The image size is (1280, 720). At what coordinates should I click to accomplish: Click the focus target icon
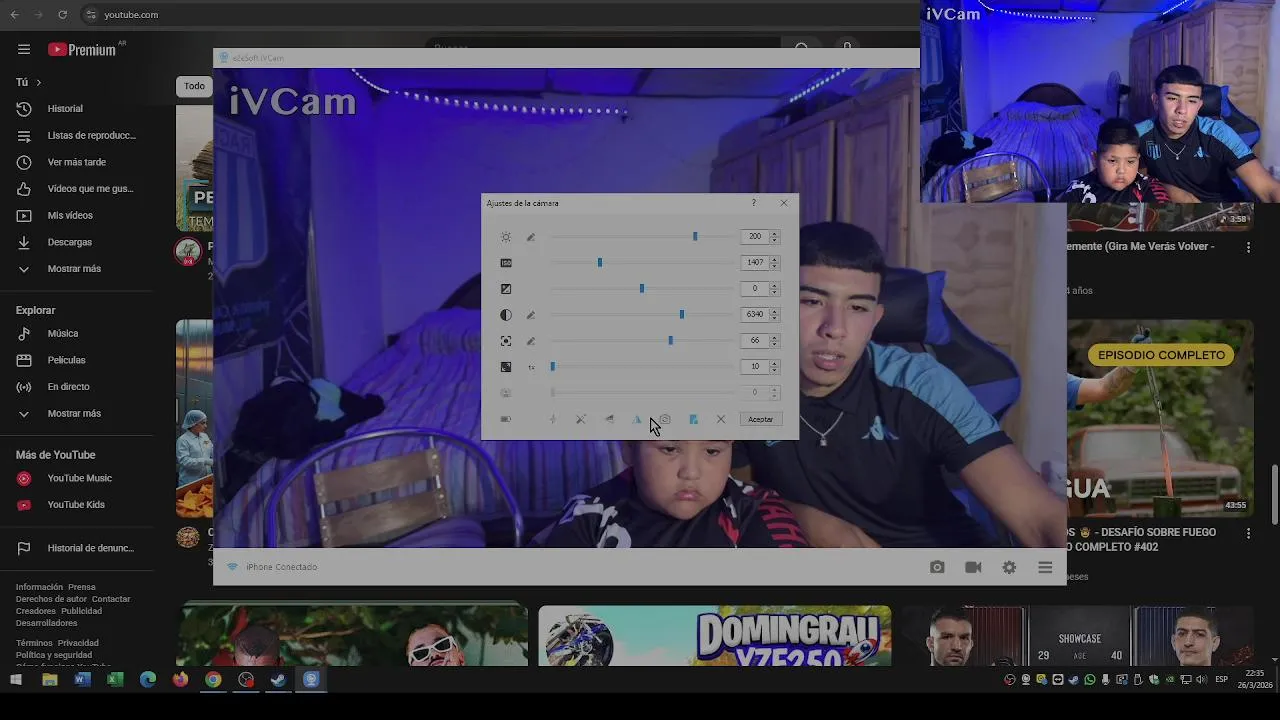(x=506, y=341)
